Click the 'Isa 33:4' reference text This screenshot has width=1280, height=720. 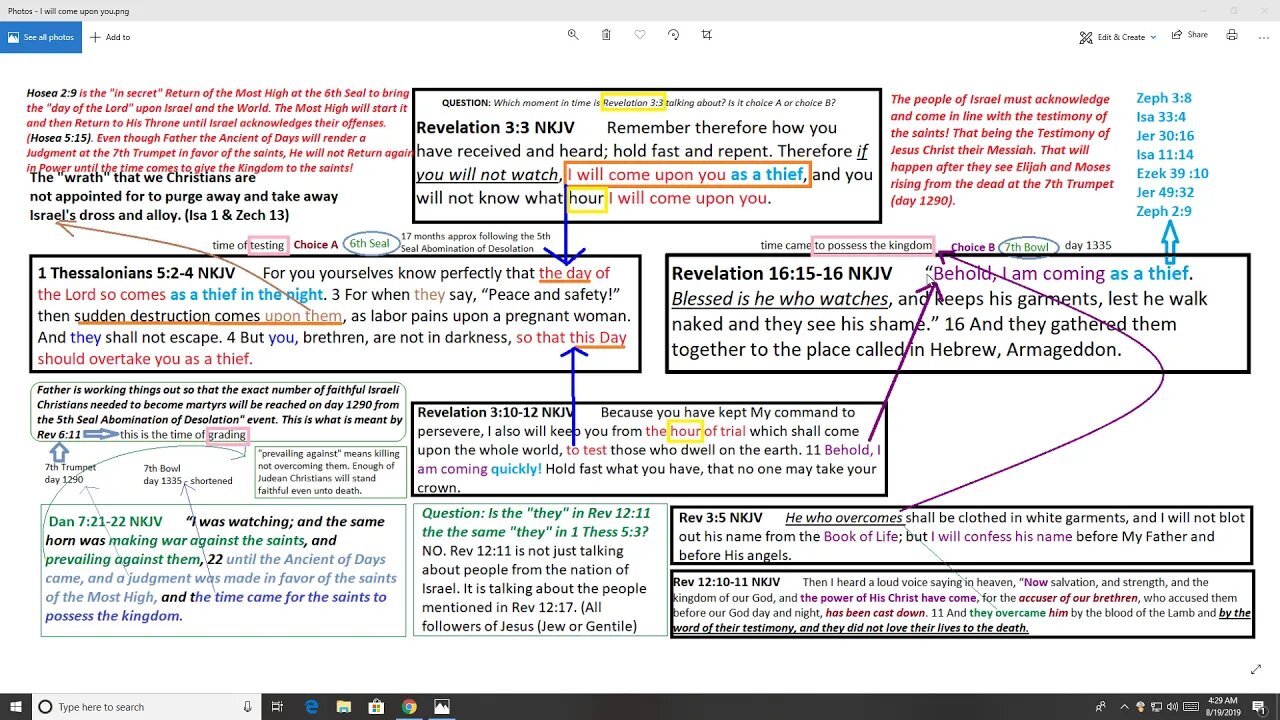[1161, 116]
